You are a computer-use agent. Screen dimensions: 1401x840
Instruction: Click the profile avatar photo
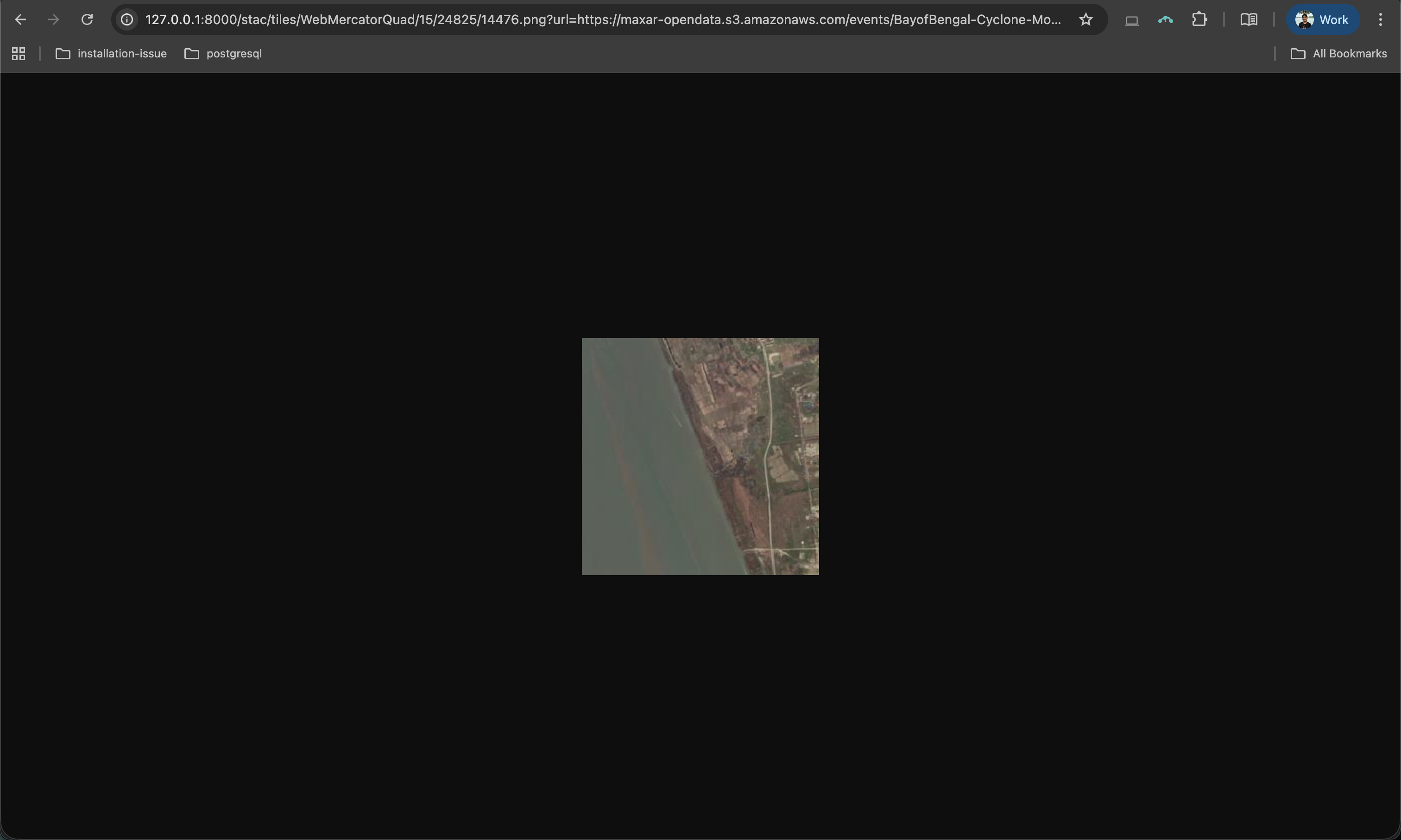[1304, 20]
